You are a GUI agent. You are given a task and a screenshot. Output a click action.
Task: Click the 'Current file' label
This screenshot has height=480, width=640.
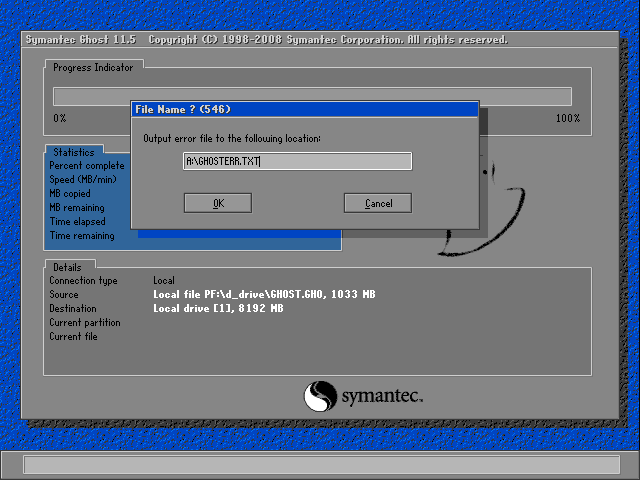pos(73,336)
